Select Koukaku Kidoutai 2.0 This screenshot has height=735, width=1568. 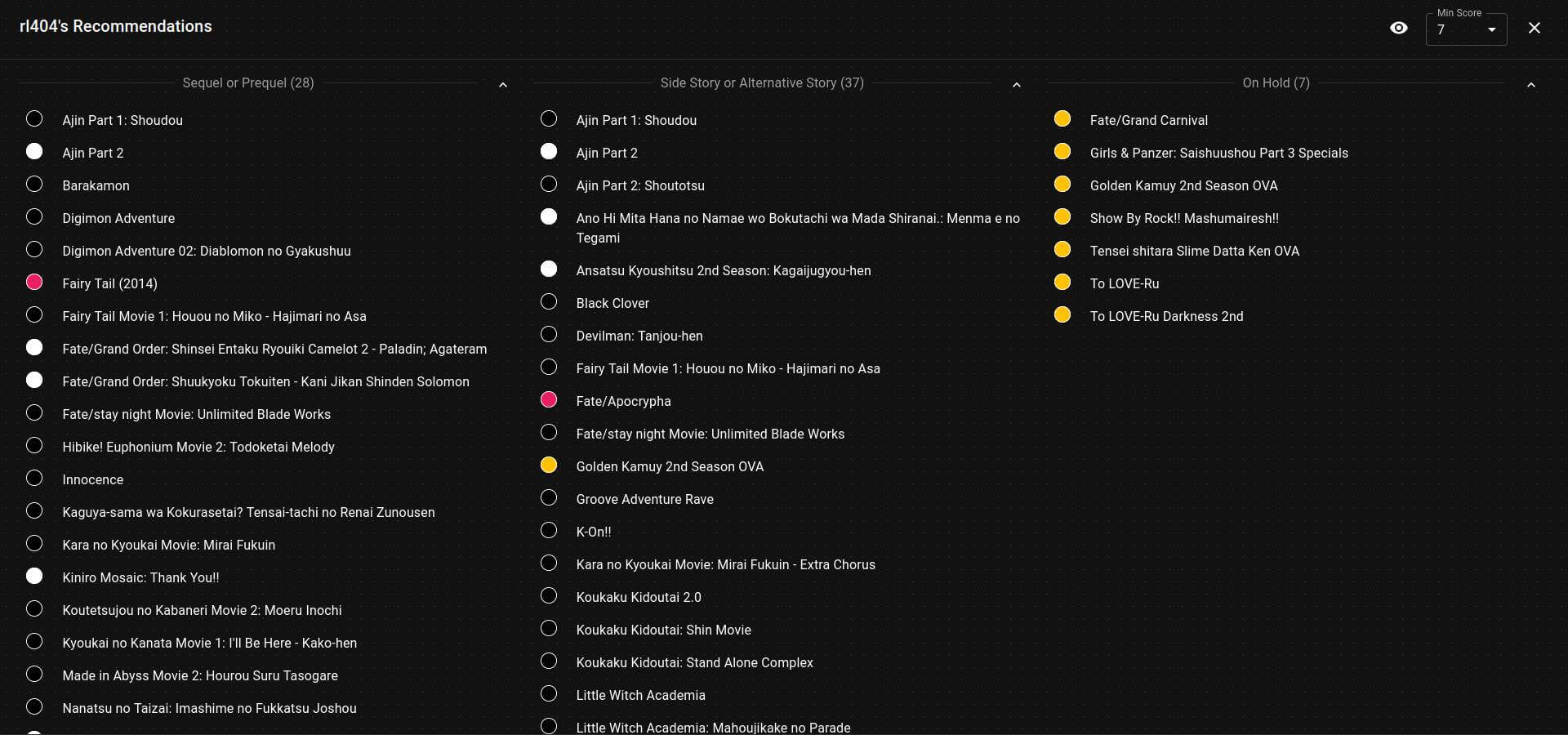pos(639,597)
